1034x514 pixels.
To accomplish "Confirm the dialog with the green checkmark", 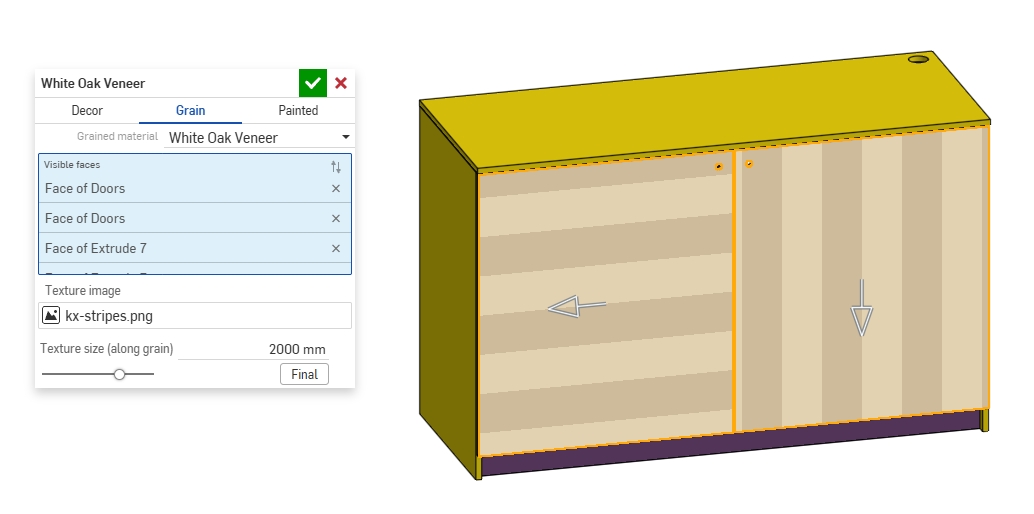I will [313, 83].
